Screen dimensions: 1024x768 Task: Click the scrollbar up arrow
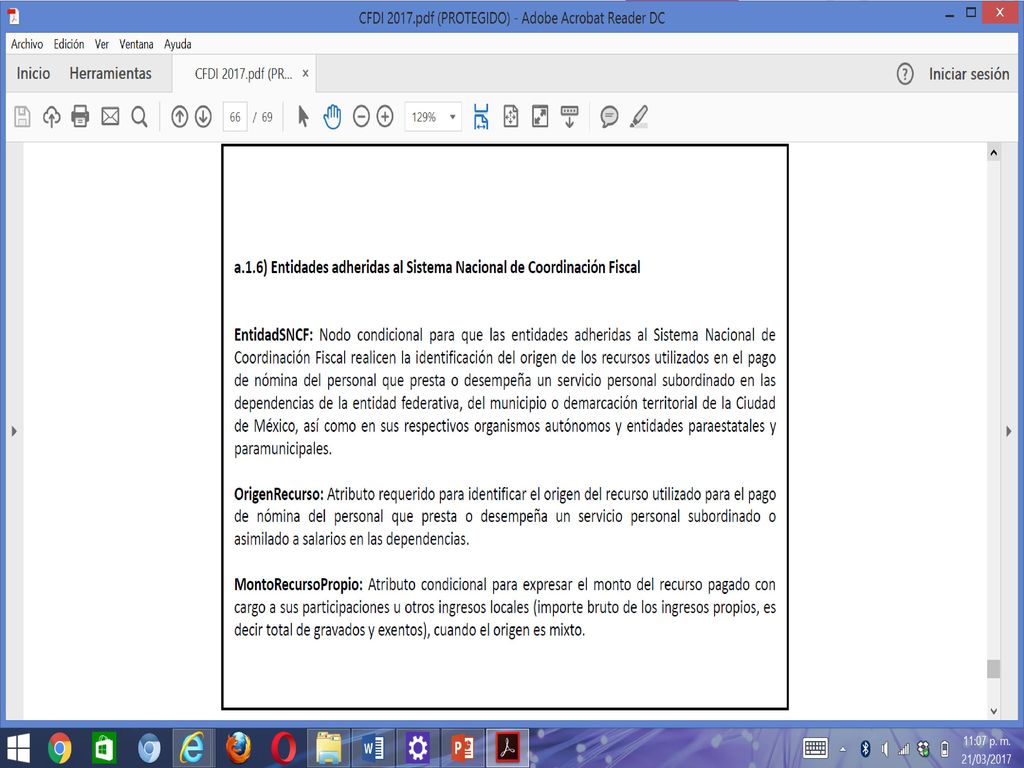pyautogui.click(x=993, y=153)
